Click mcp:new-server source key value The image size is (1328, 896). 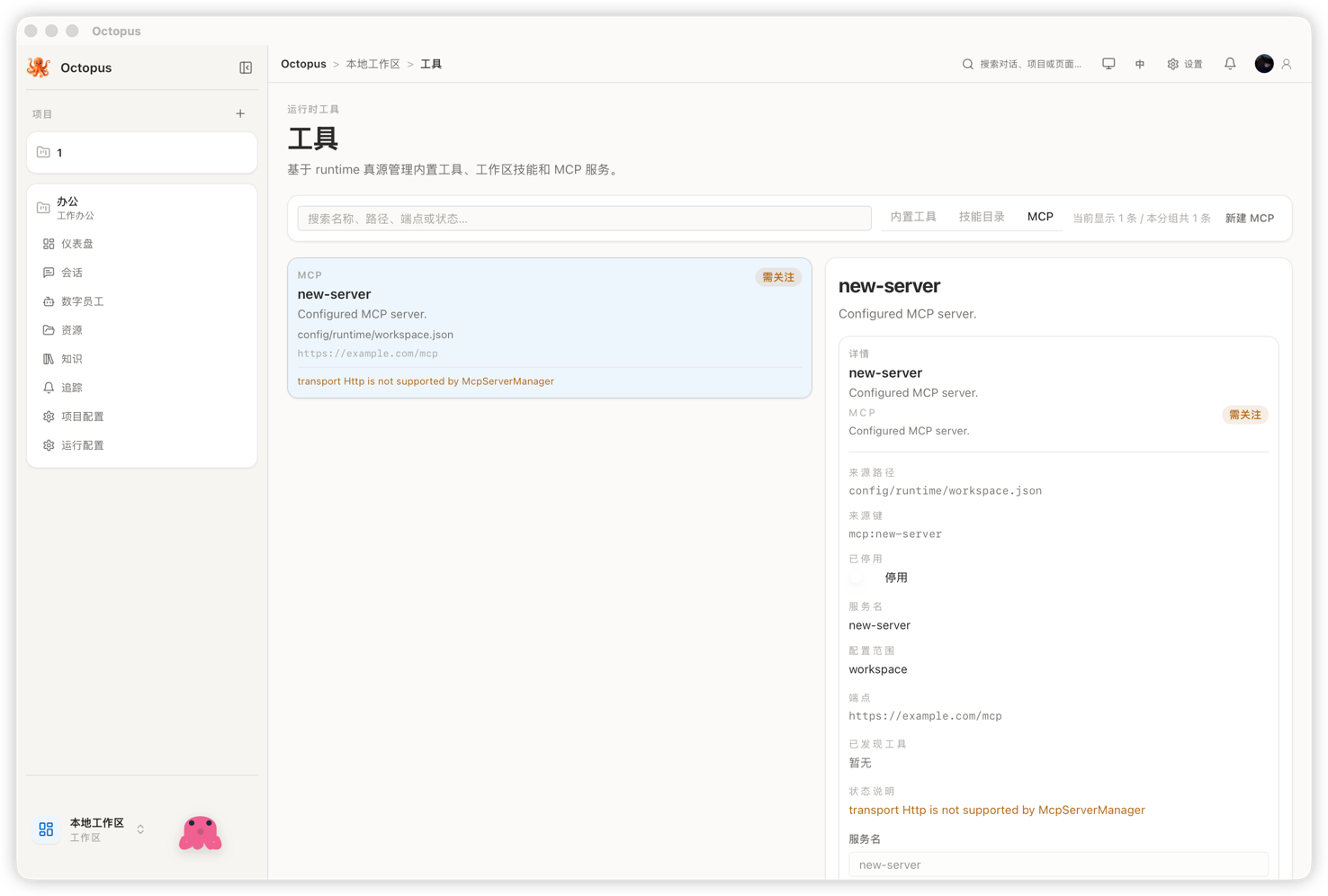pos(895,533)
